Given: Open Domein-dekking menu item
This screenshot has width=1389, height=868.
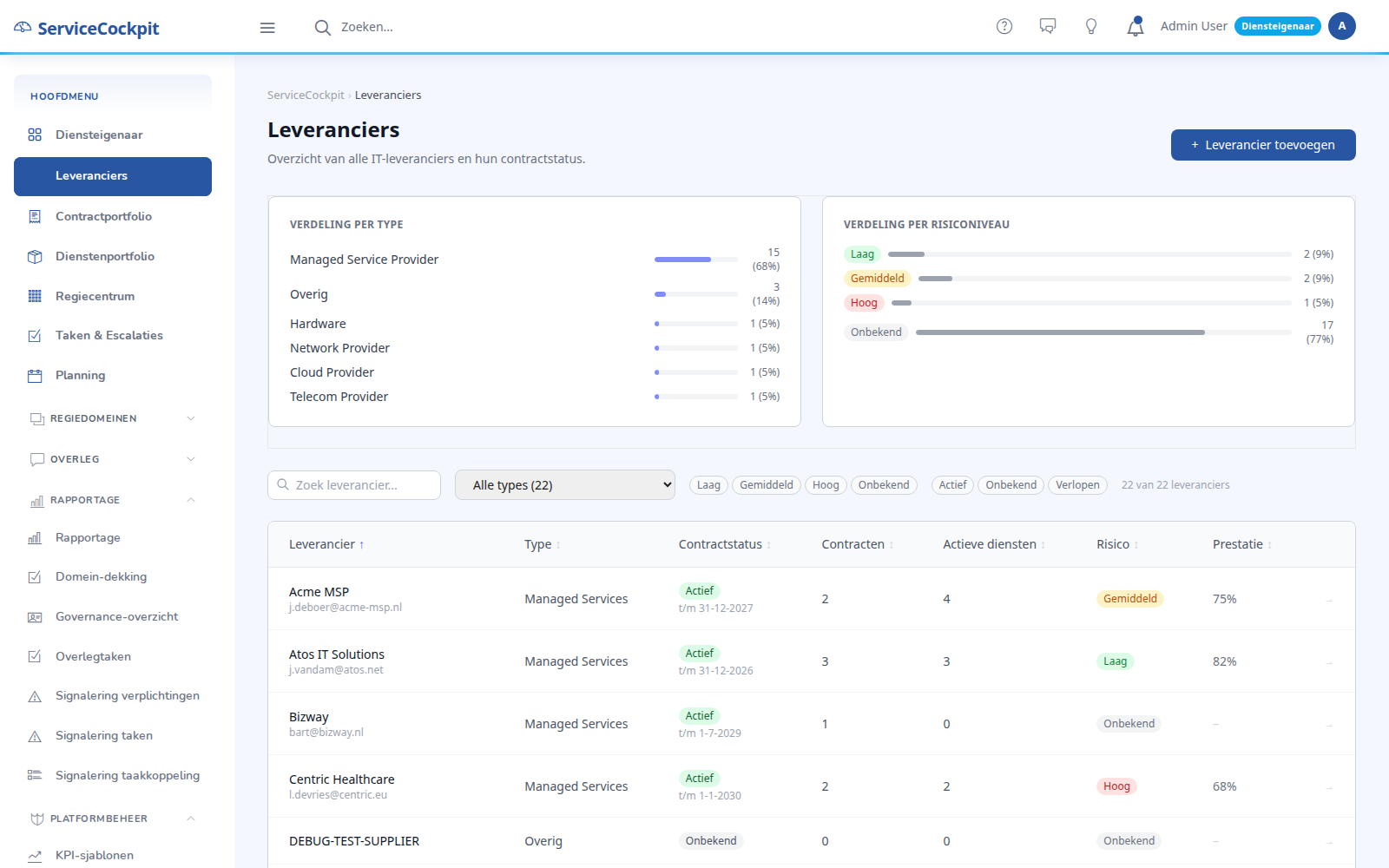Looking at the screenshot, I should 113,577.
